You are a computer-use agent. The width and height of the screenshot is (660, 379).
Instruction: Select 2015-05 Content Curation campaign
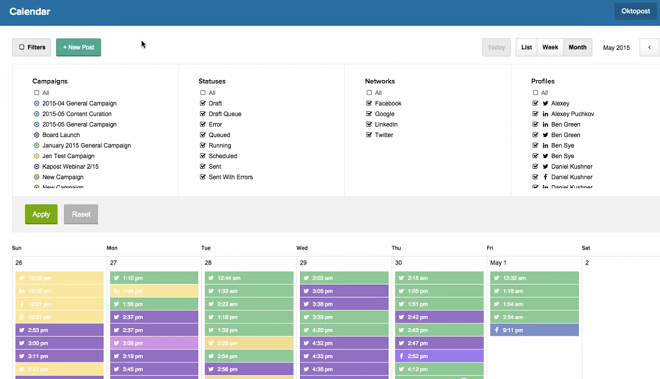pyautogui.click(x=37, y=114)
